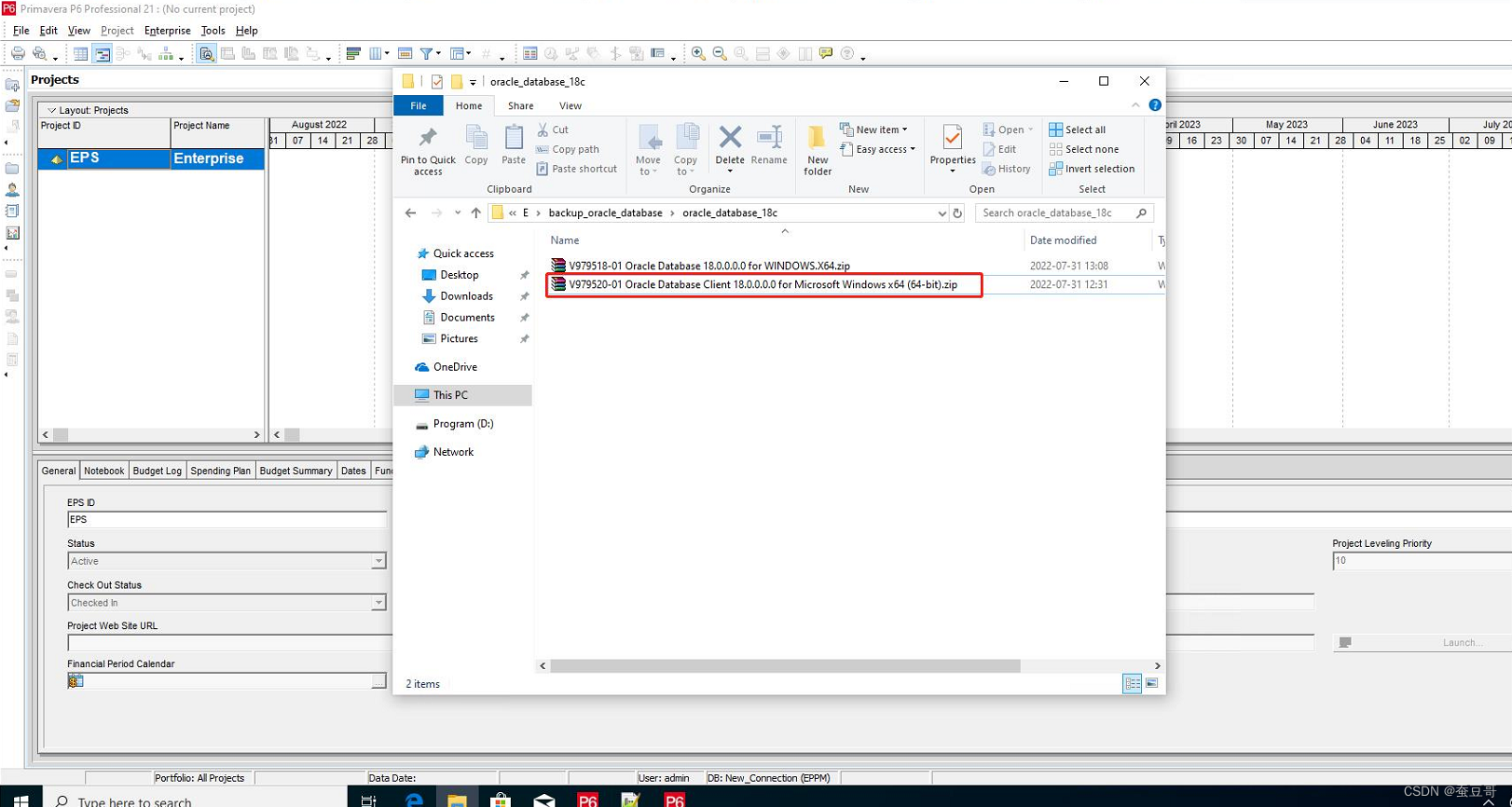Switch to the Share tab in Explorer
This screenshot has width=1512, height=807.
[520, 105]
